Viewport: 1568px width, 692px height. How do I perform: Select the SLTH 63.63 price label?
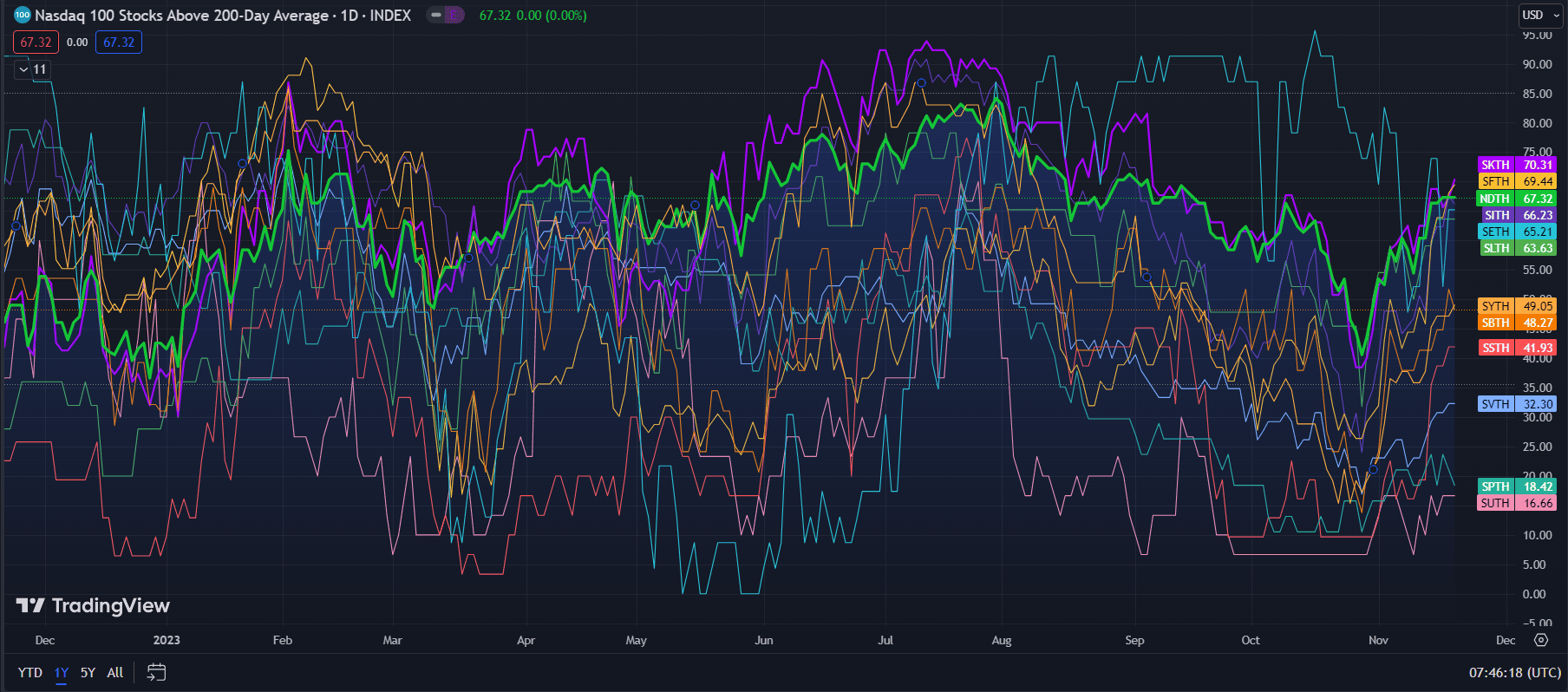(1517, 248)
